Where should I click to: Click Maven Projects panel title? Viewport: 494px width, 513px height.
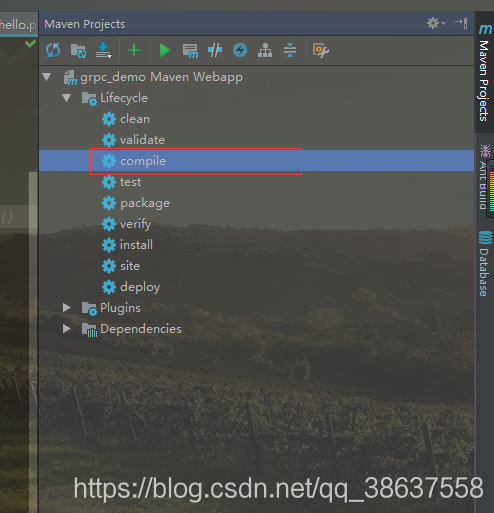pos(85,24)
